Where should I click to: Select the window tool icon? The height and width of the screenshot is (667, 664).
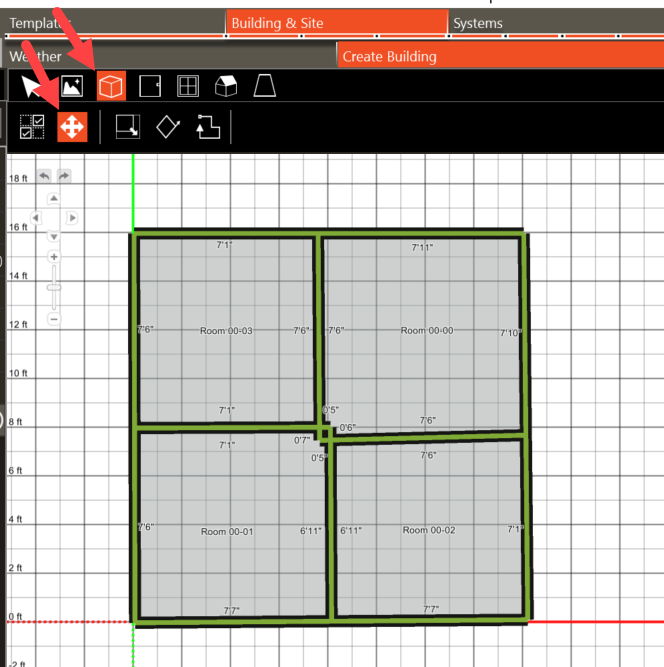point(188,86)
